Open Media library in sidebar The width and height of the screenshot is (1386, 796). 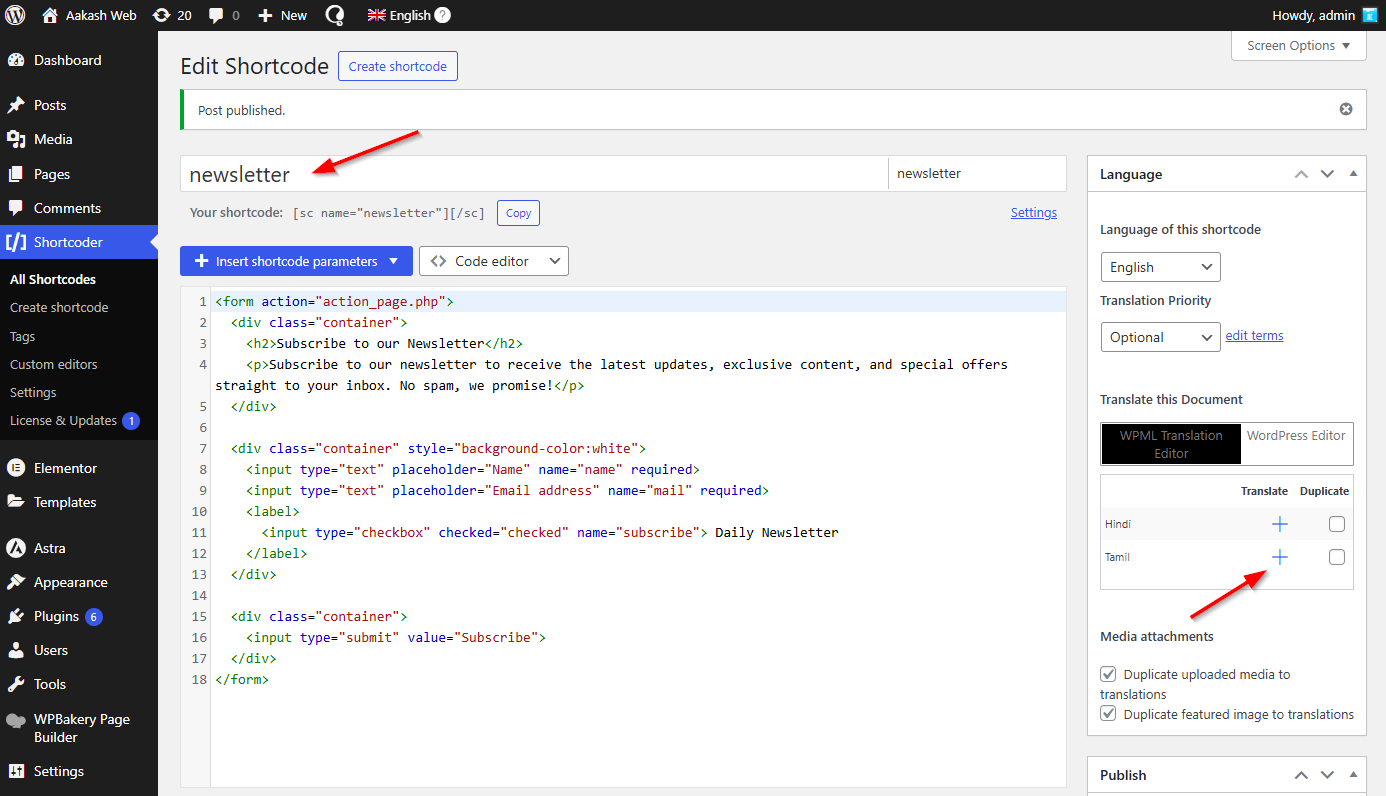[x=79, y=139]
